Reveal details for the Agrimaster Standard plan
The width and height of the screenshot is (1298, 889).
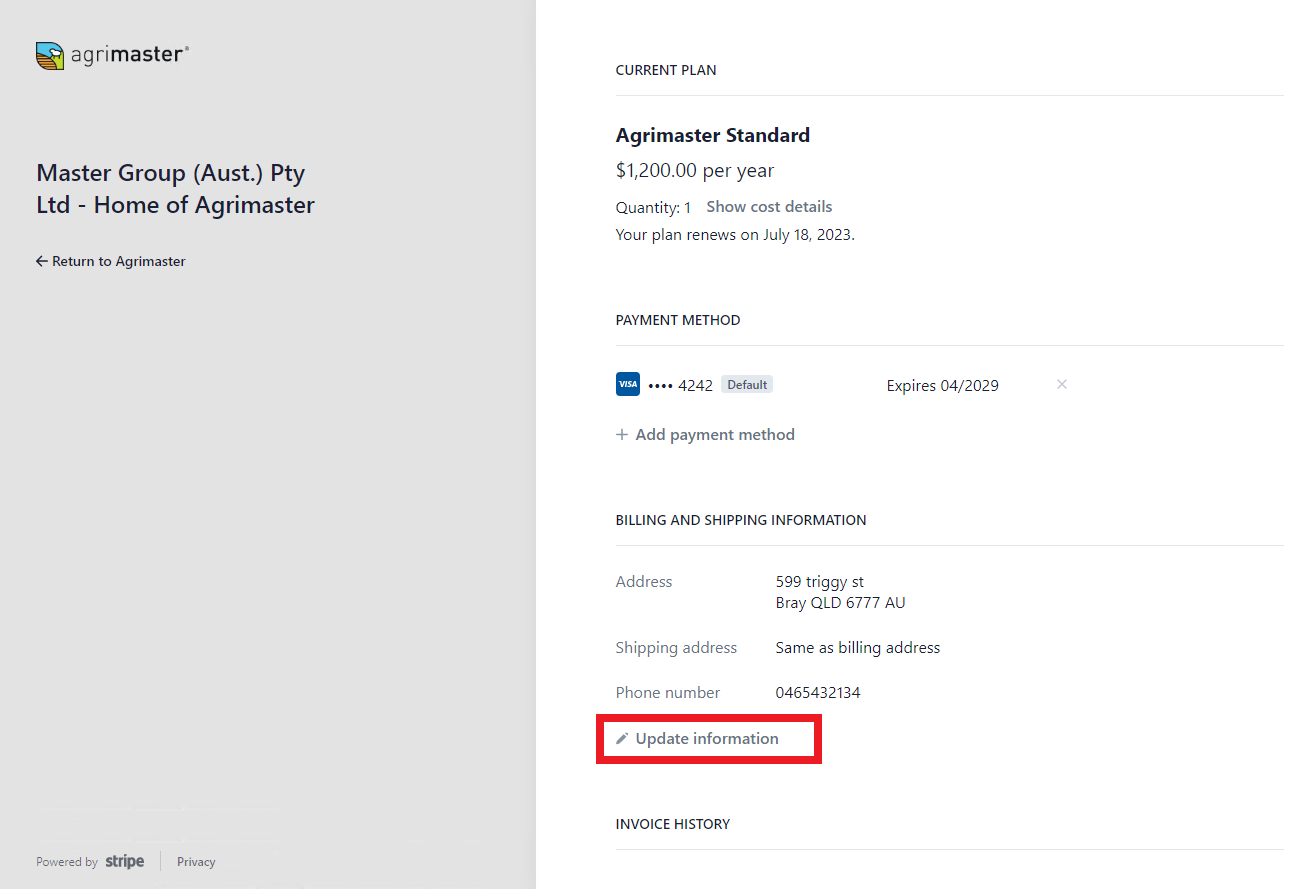(769, 206)
